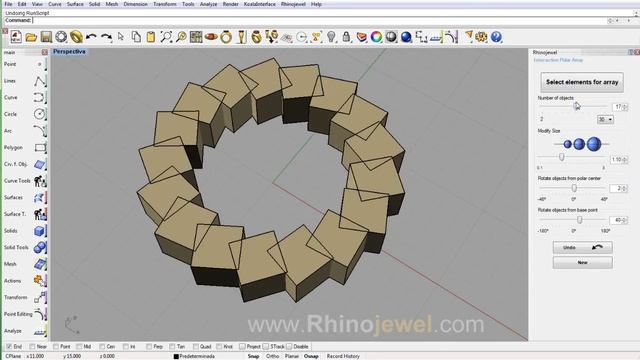Enable the Quad osnap checkbox
The image size is (640, 360).
(196, 347)
